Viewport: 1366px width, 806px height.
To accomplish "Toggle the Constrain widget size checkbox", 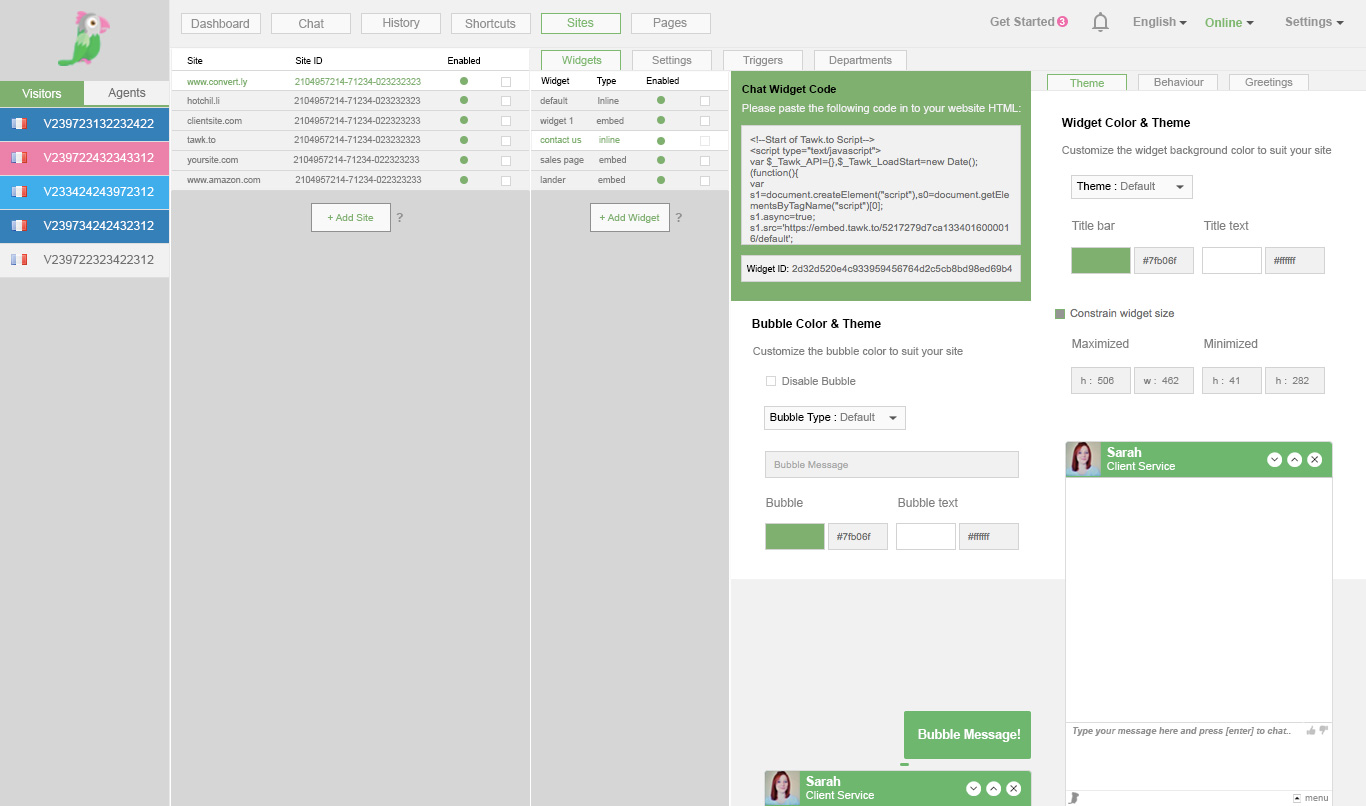I will (x=1060, y=314).
